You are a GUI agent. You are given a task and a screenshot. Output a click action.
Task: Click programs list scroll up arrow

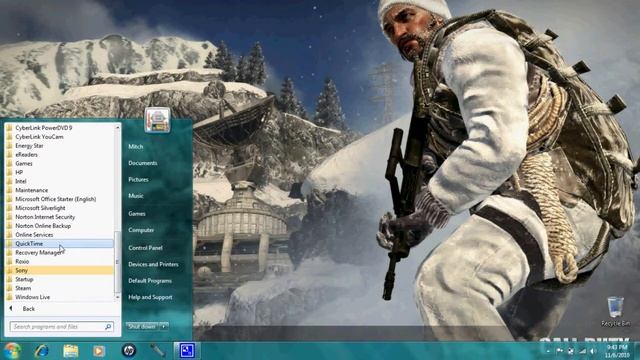click(x=118, y=127)
